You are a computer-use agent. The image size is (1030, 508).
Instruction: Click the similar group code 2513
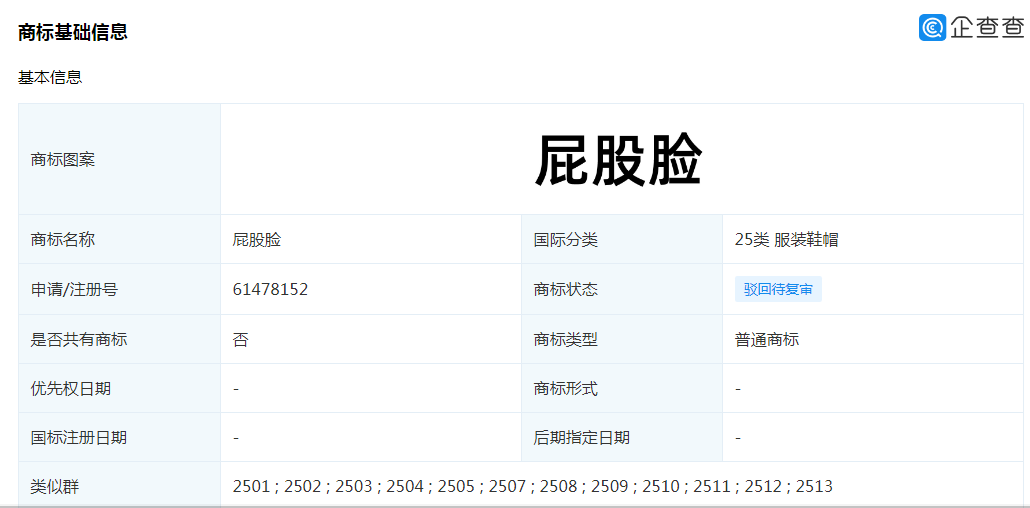point(814,487)
